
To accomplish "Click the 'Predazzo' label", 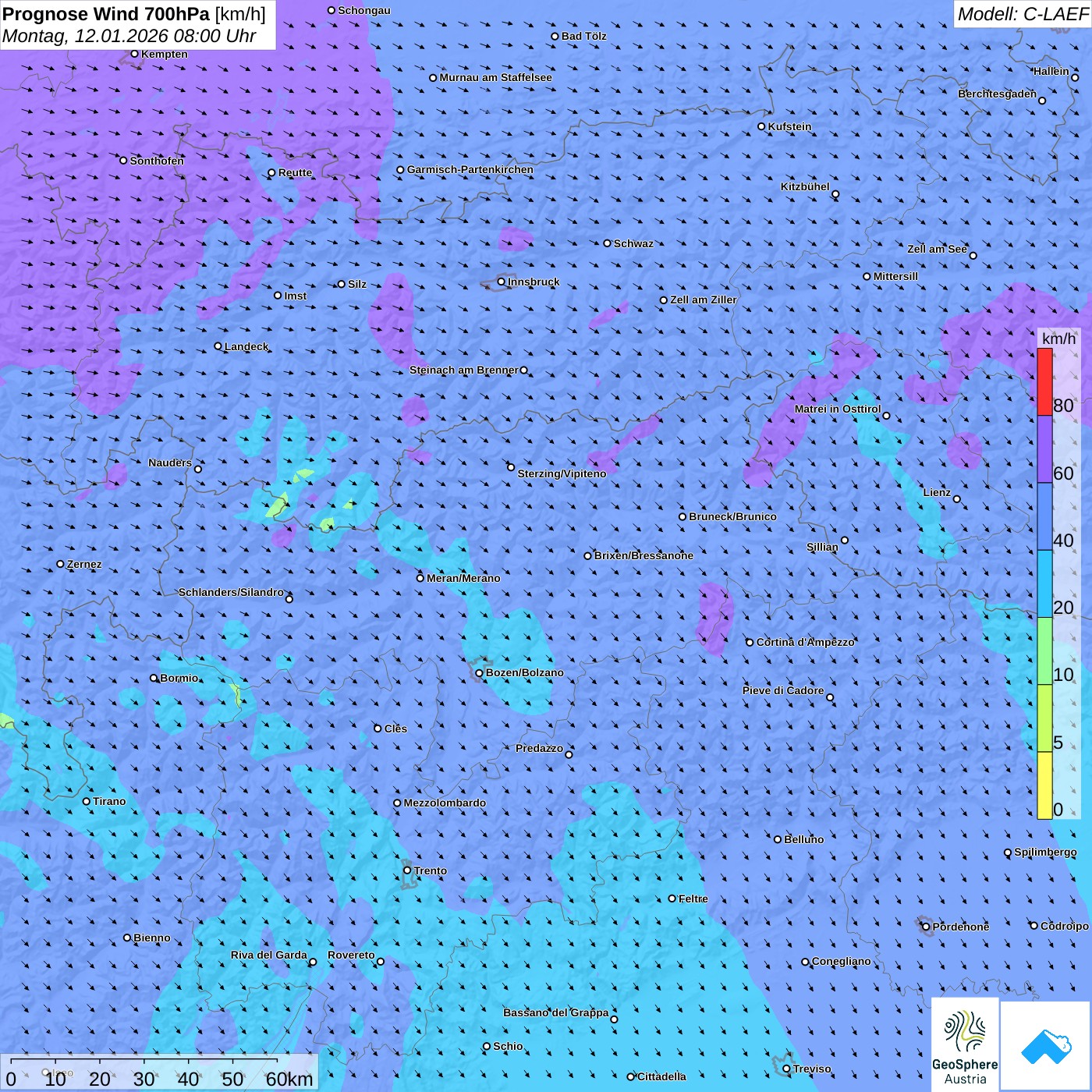I will [x=539, y=748].
